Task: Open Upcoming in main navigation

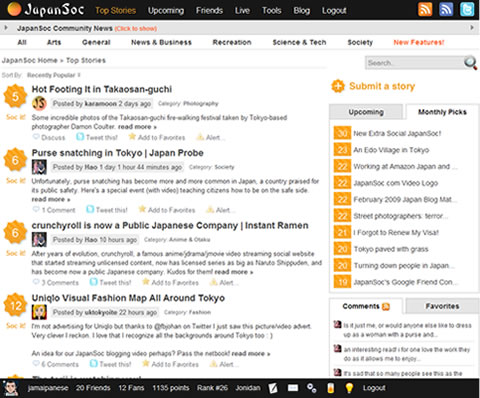Action: [x=166, y=11]
